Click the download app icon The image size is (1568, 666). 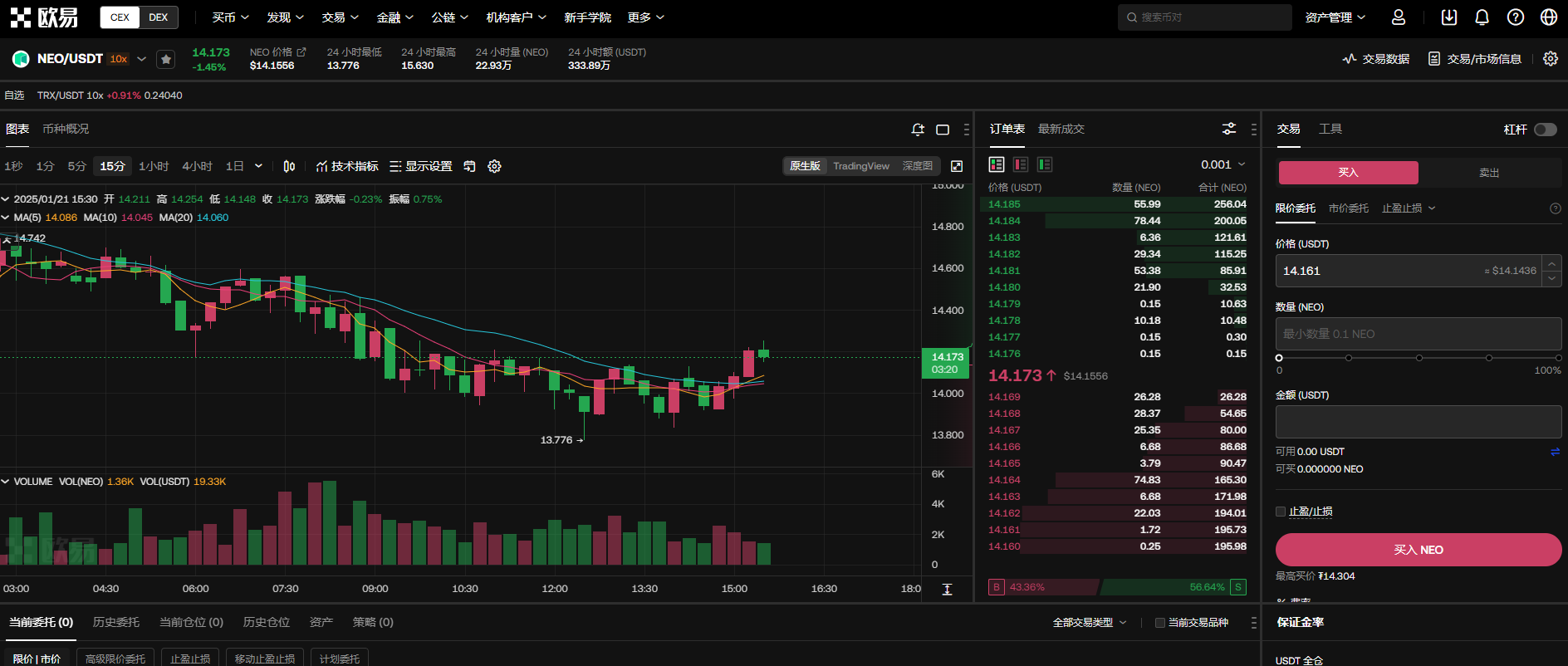(1448, 17)
